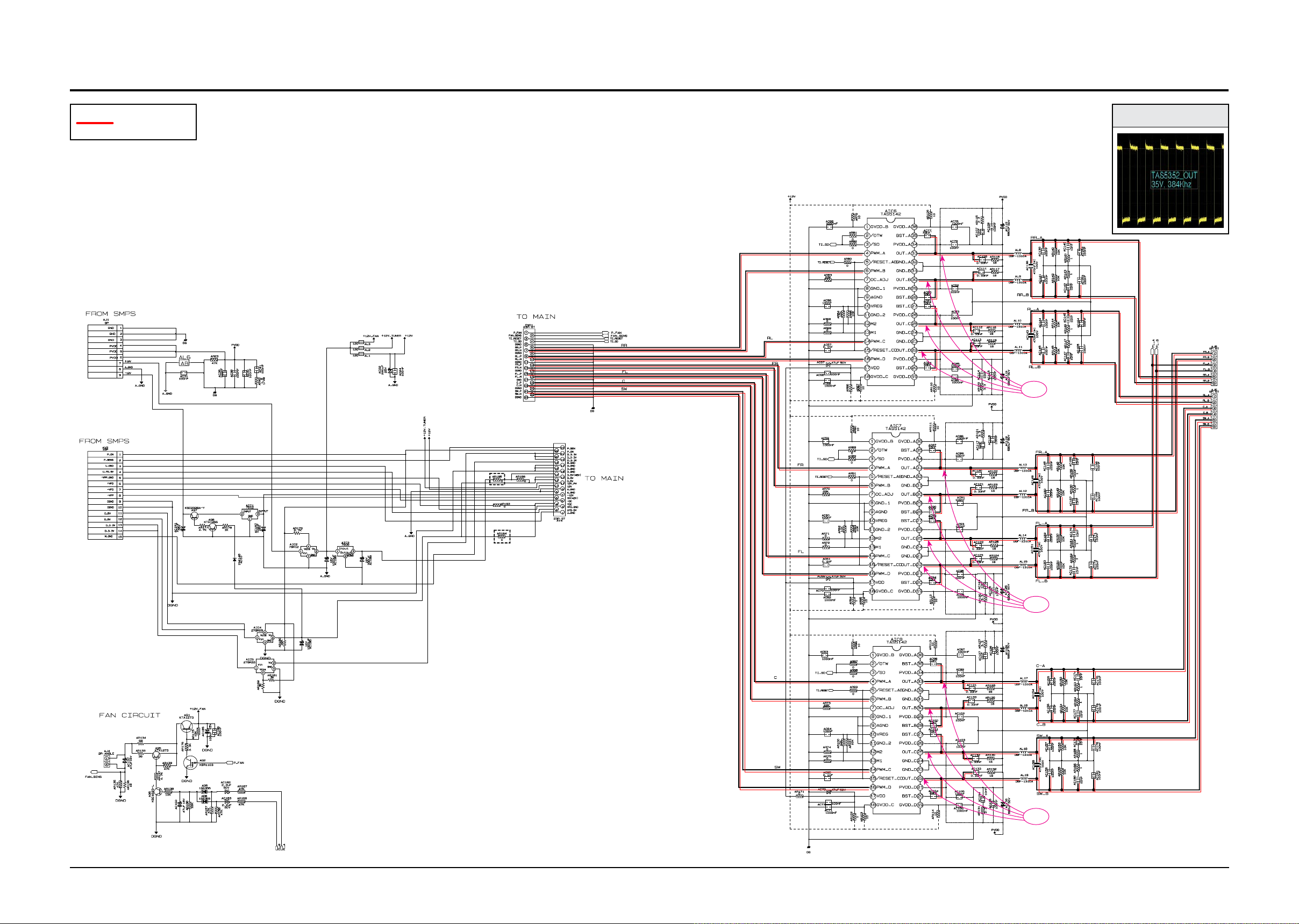The width and height of the screenshot is (1299, 924).
Task: Click the TO MAIN label above the top connector
Action: 536,317
